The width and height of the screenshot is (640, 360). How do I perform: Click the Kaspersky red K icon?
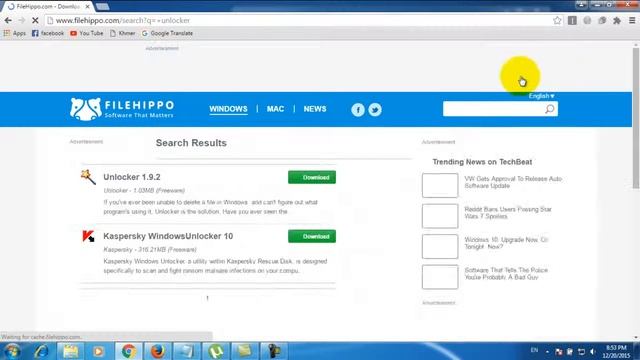pos(88,236)
